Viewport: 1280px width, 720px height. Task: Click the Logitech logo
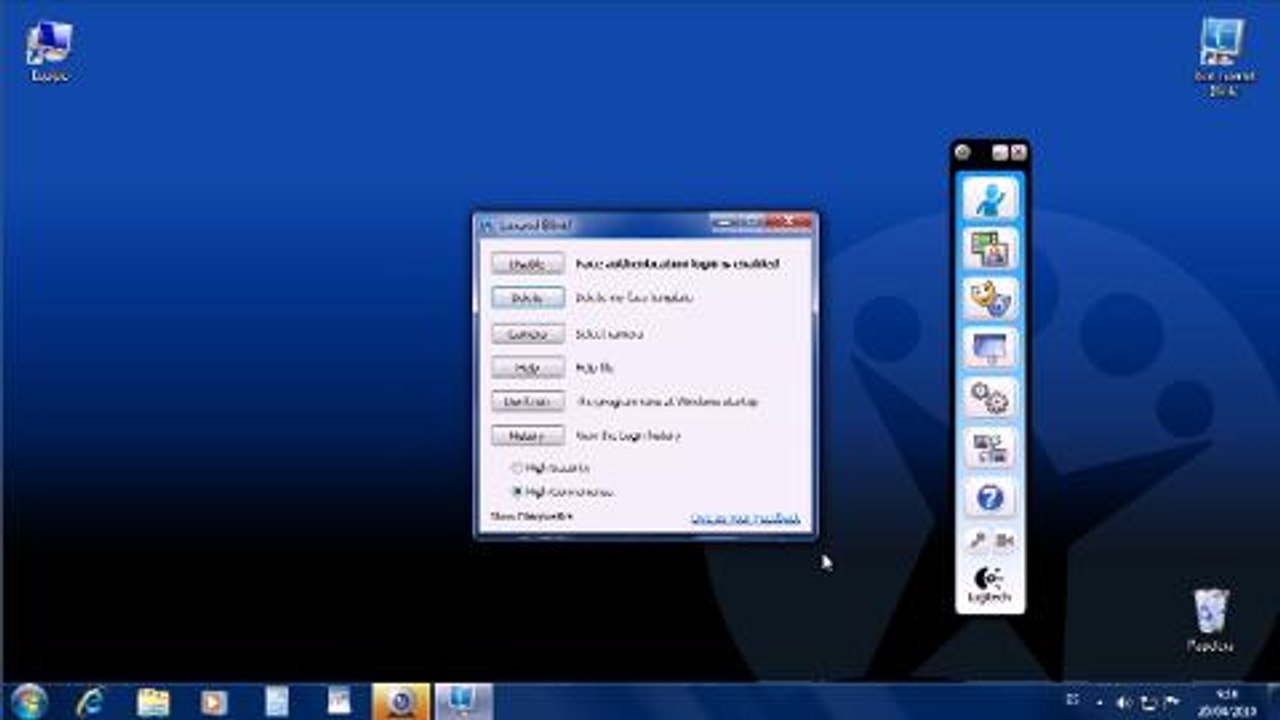990,585
